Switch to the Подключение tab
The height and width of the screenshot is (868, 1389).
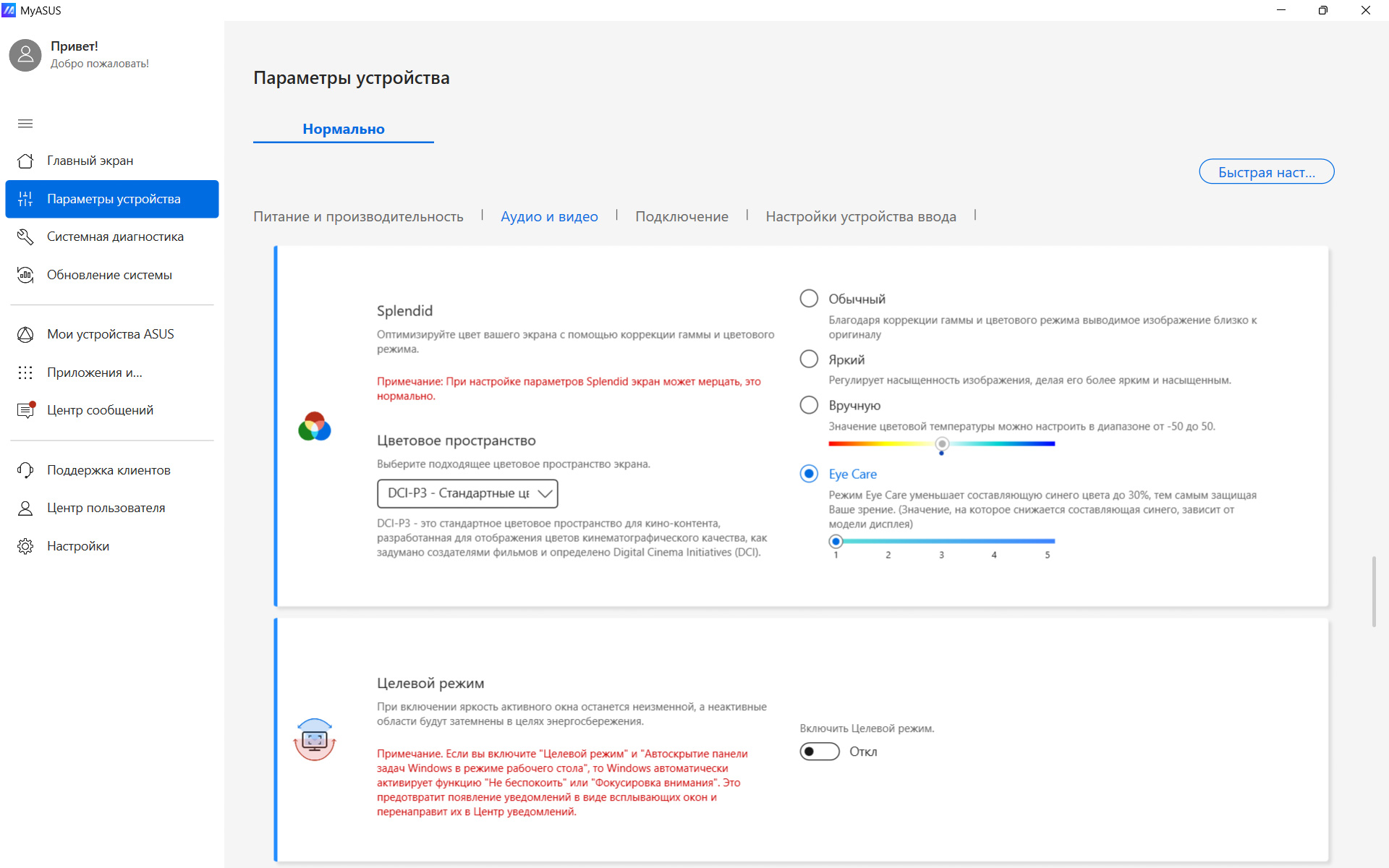coord(681,216)
